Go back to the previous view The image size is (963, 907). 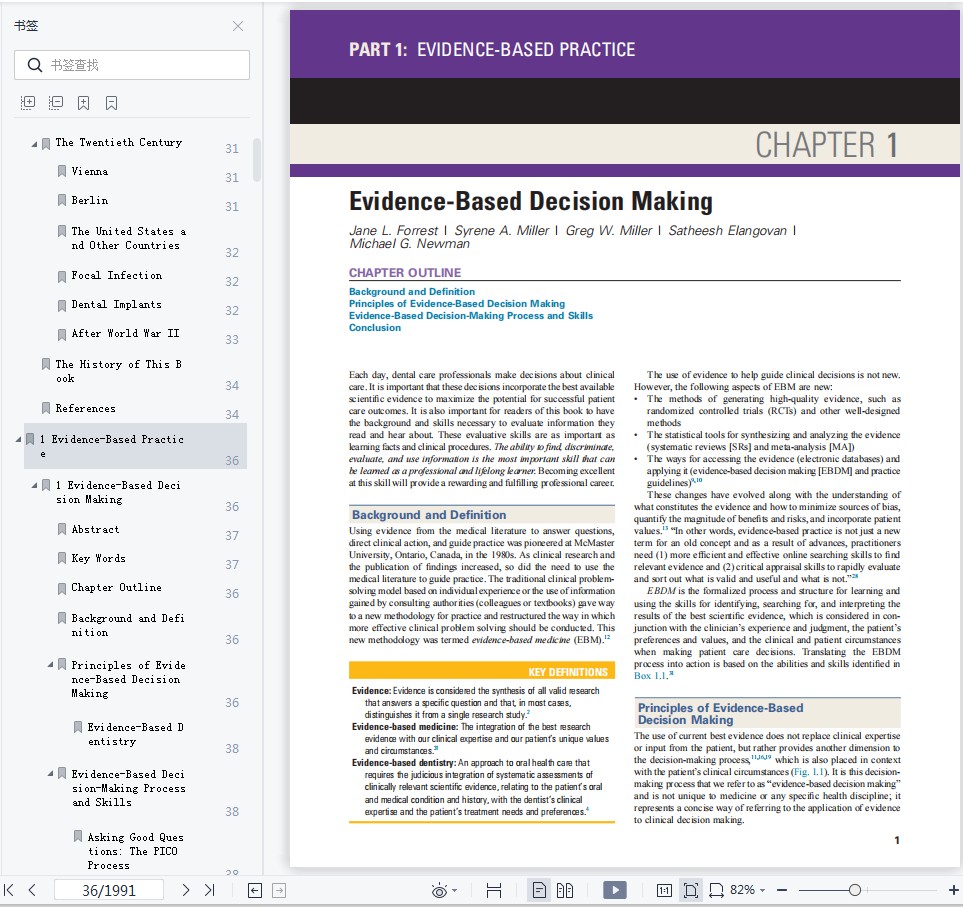click(255, 890)
